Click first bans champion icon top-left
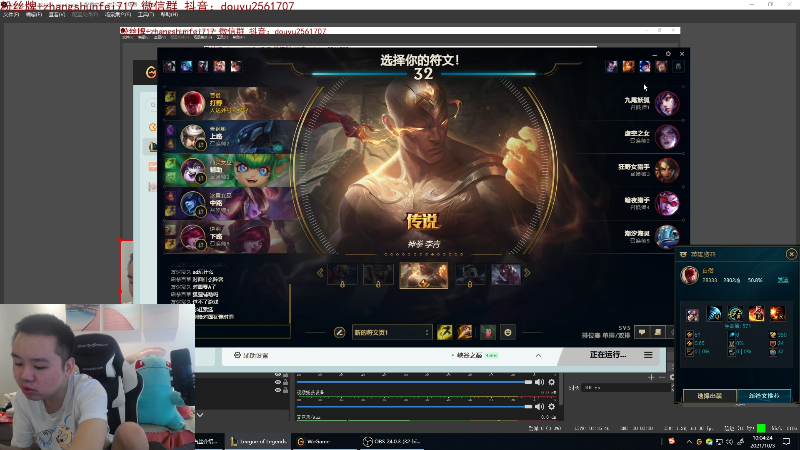 (169, 66)
